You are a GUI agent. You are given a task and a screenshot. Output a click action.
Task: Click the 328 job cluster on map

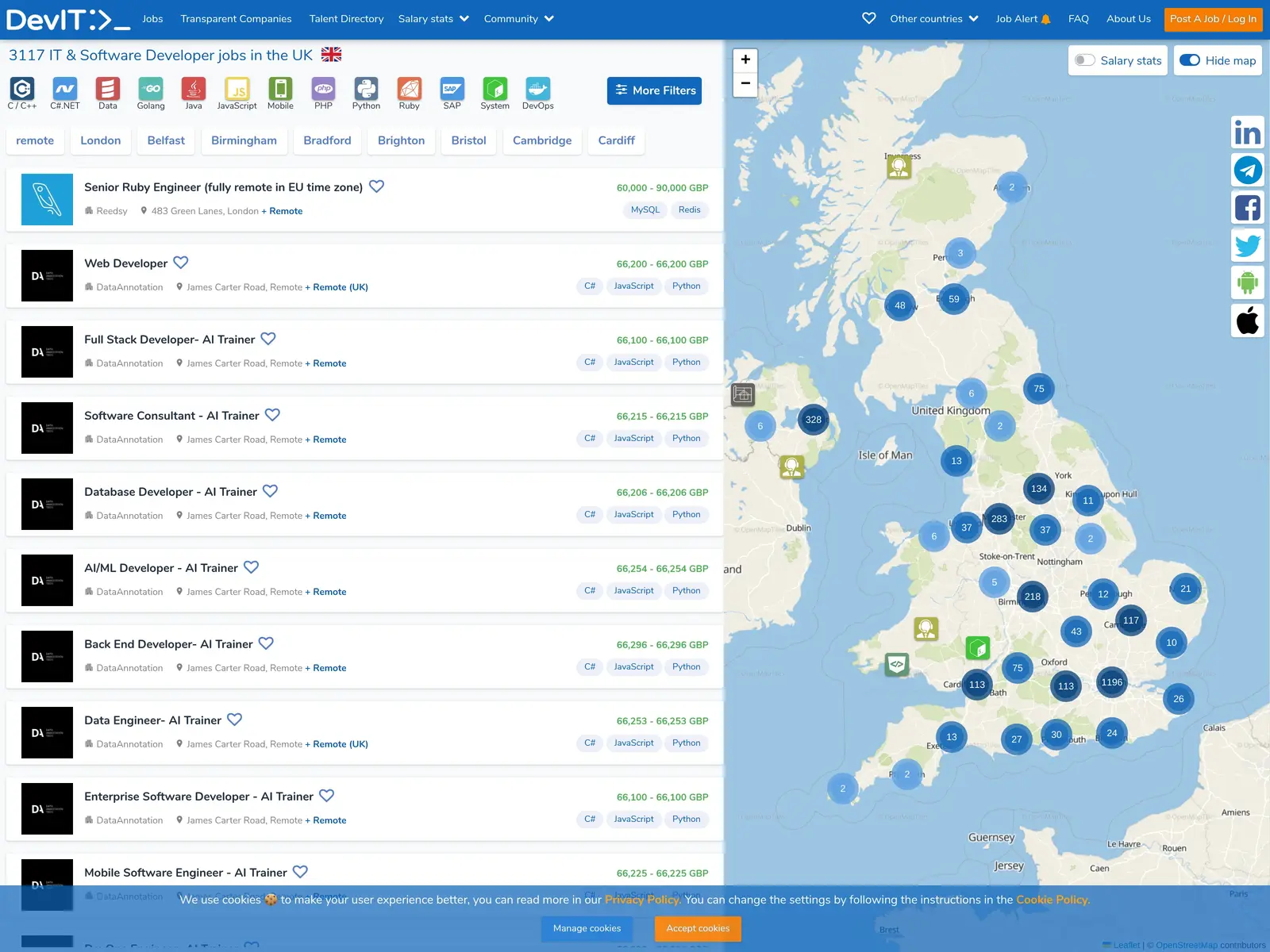[x=814, y=420]
